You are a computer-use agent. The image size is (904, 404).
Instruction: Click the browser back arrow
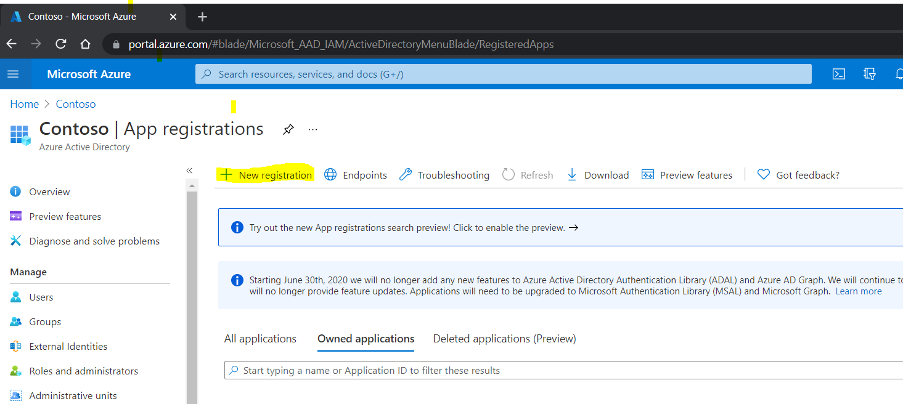[x=12, y=44]
